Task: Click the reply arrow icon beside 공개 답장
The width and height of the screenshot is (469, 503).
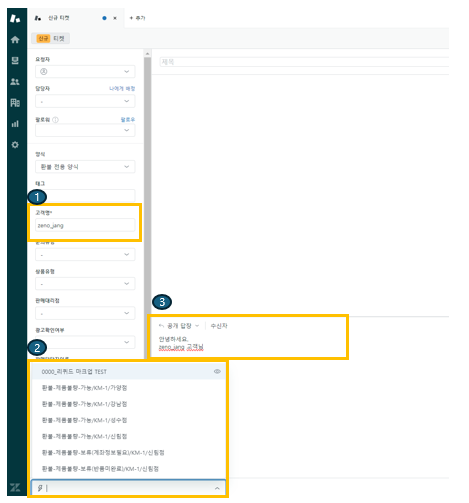Action: tap(162, 326)
